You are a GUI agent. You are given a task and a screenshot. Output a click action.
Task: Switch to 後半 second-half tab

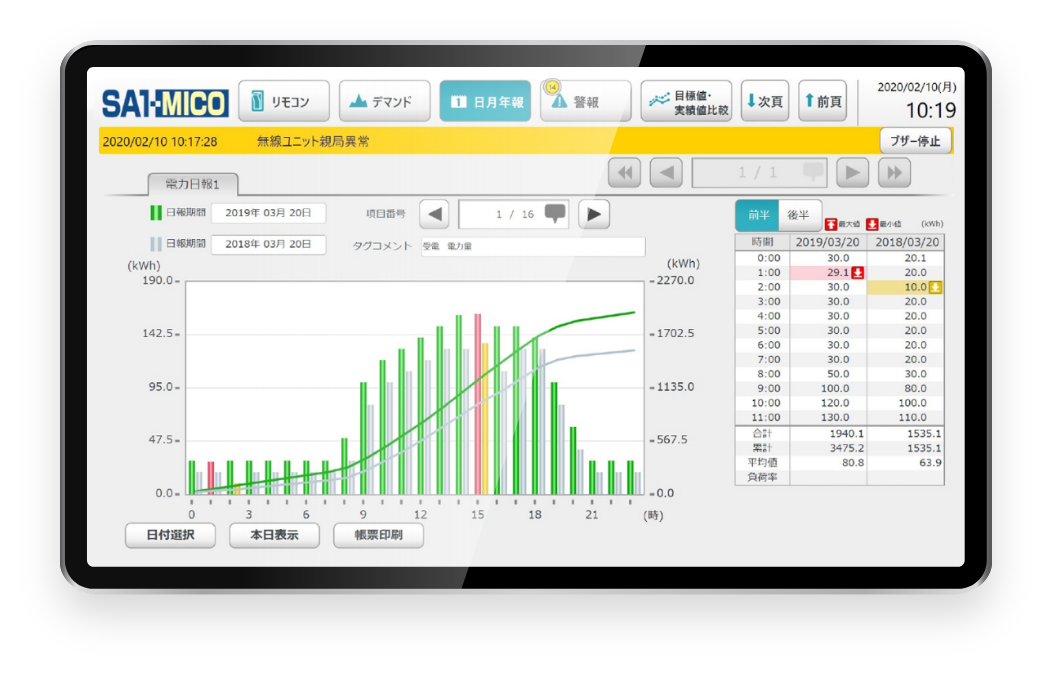point(798,215)
